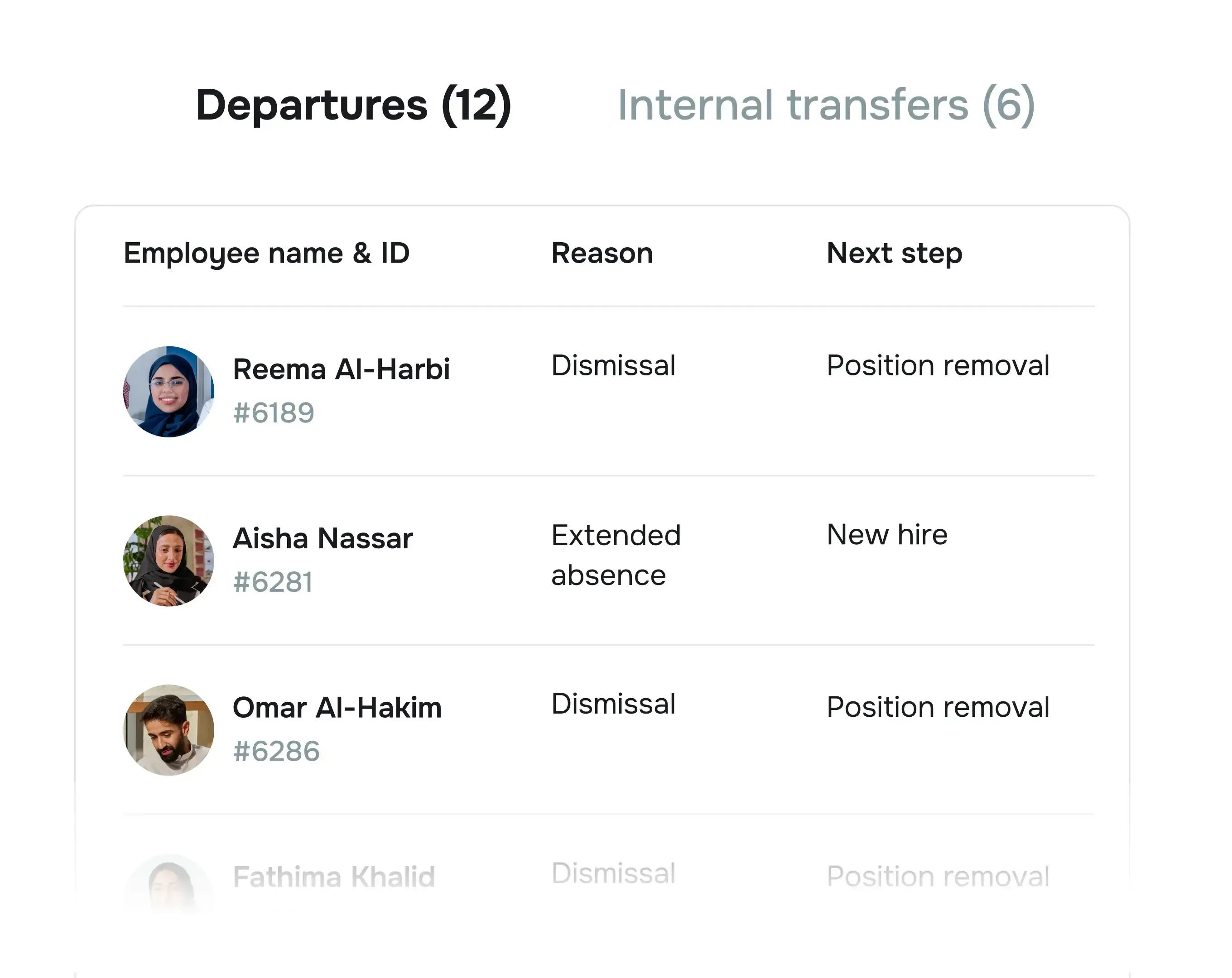Image resolution: width=1232 pixels, height=978 pixels.
Task: Sort by the Employee name & ID column
Action: [266, 253]
